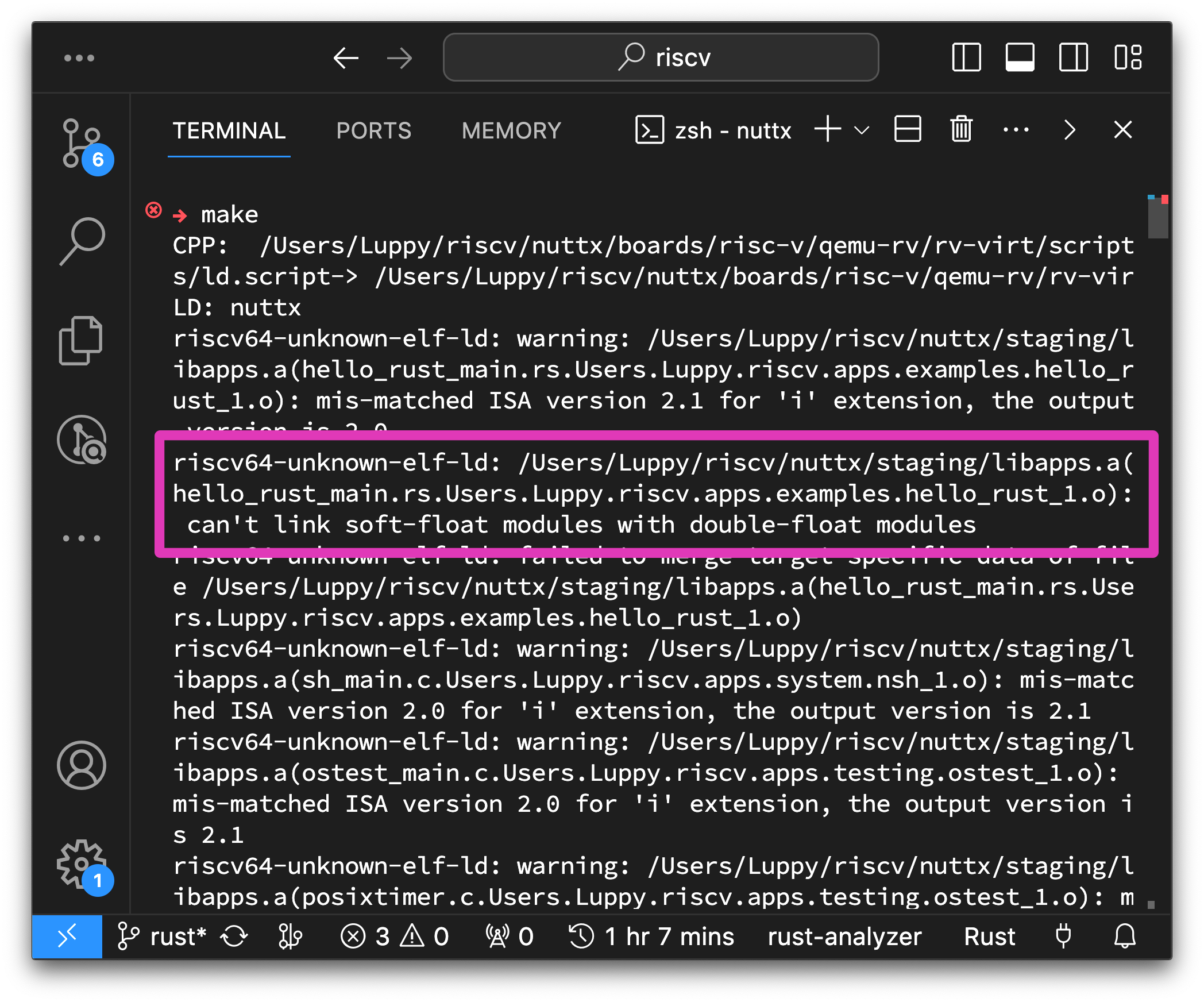Go forward in navigation history
This screenshot has width=1204, height=1002.
click(399, 57)
